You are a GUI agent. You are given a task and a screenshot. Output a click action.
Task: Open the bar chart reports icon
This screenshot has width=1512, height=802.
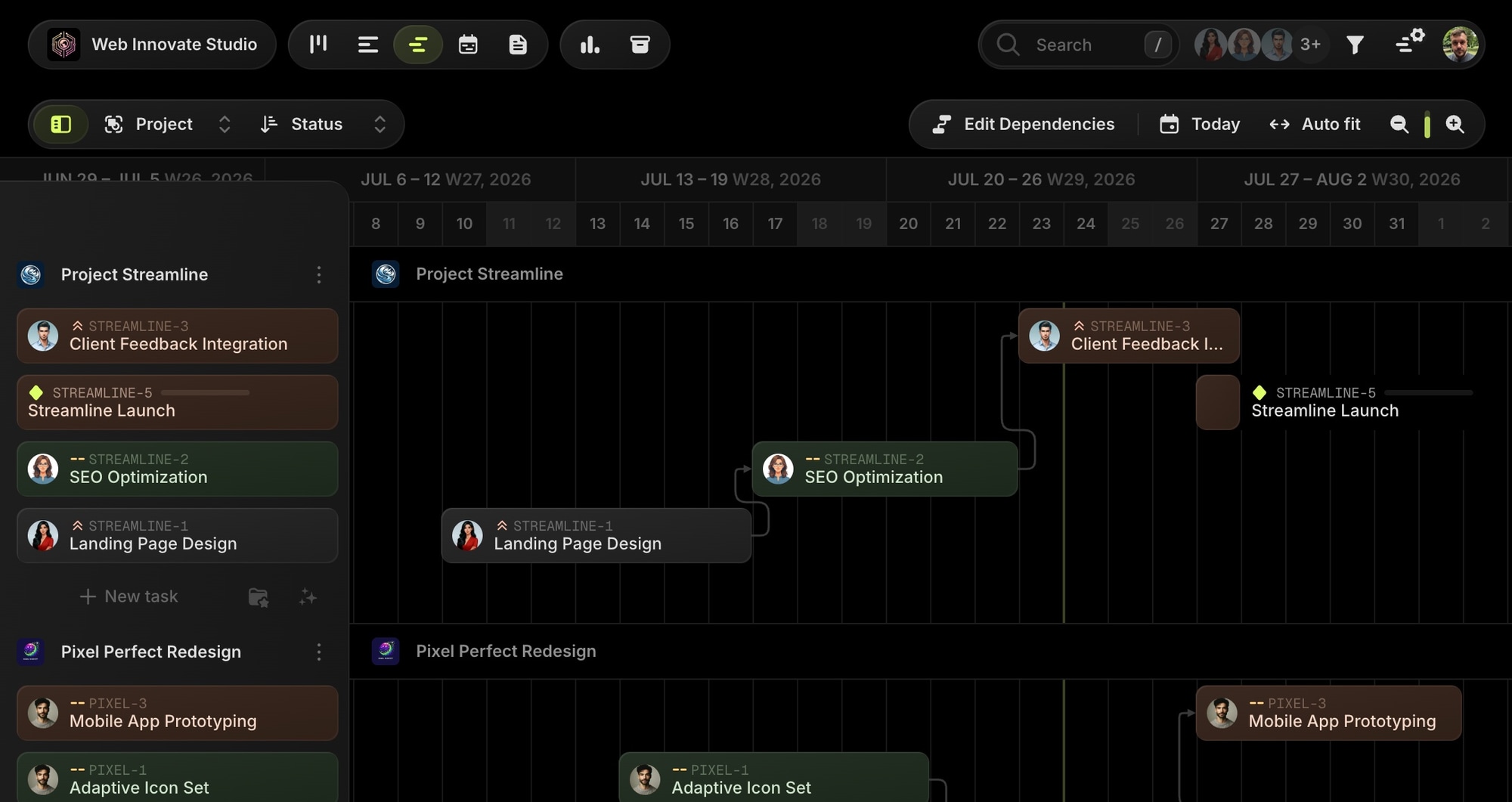coord(590,45)
